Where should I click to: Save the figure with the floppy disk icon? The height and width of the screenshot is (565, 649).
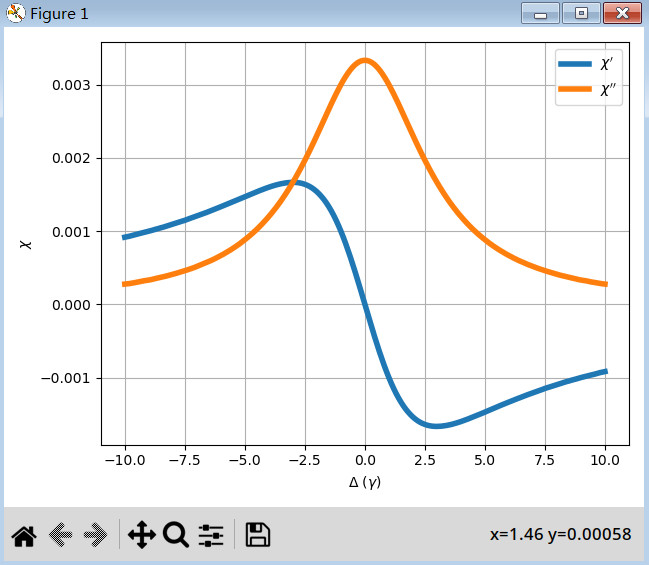point(257,535)
